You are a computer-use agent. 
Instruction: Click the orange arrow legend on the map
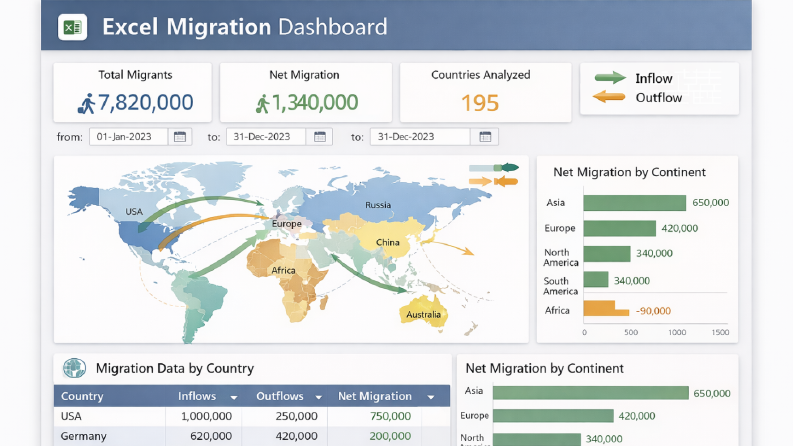[494, 181]
